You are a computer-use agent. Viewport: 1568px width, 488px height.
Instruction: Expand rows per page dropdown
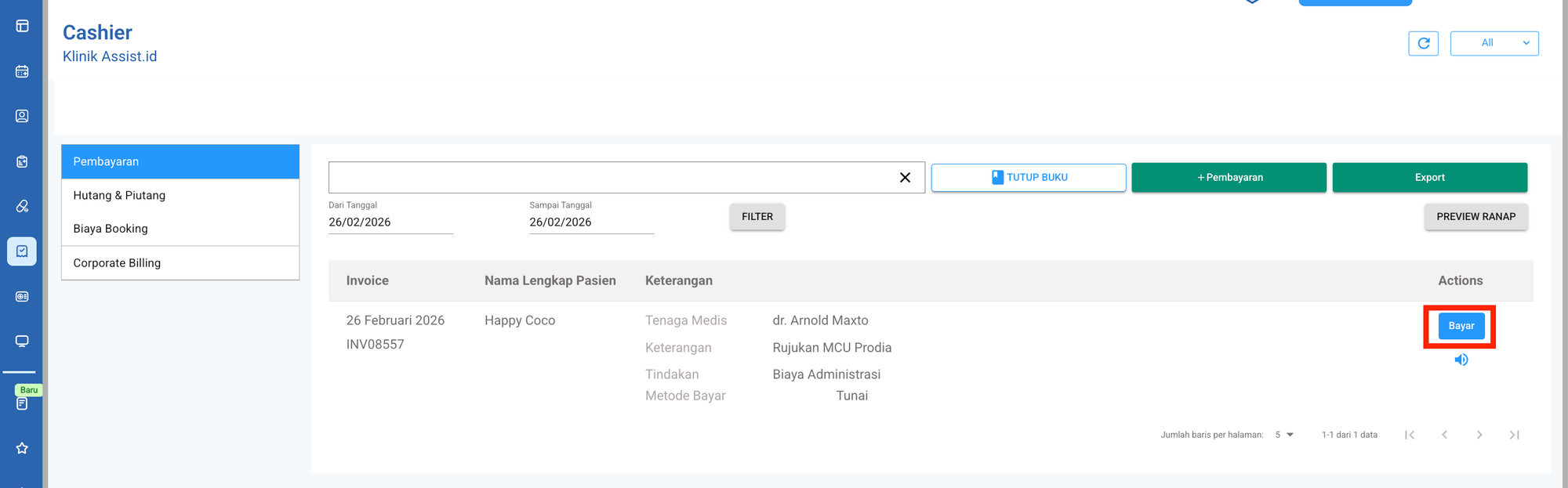pyautogui.click(x=1283, y=435)
